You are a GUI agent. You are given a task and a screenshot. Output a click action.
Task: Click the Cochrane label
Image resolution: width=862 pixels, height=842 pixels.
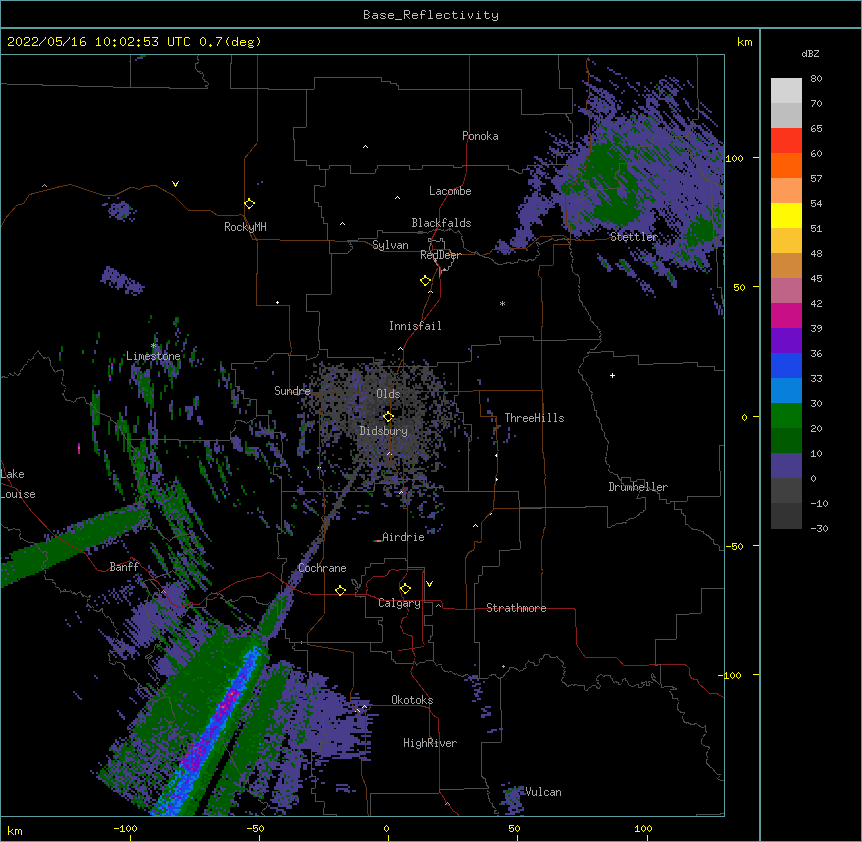322,568
